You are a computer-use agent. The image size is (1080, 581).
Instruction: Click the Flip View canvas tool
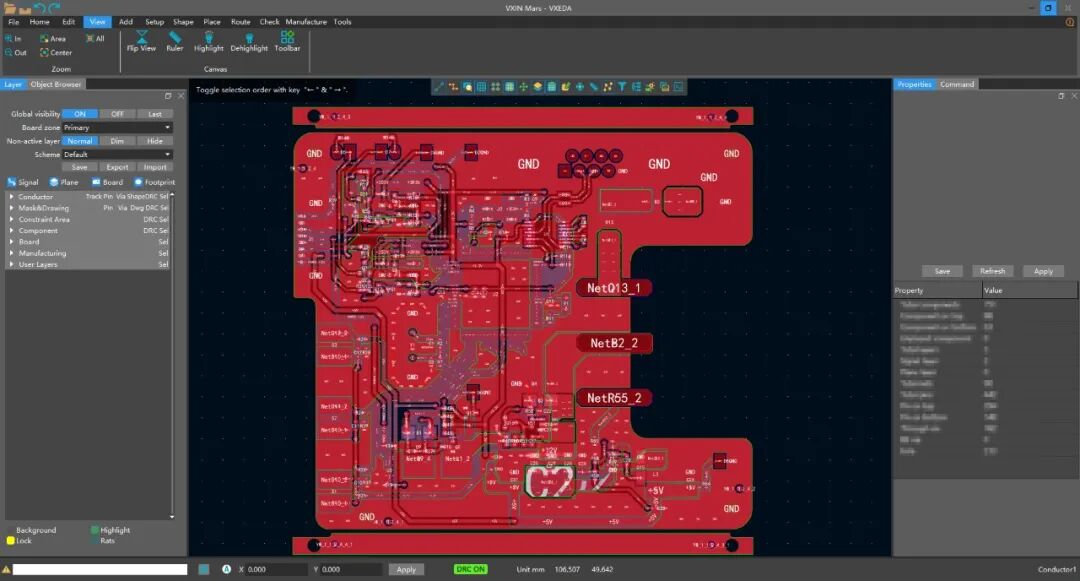click(141, 41)
